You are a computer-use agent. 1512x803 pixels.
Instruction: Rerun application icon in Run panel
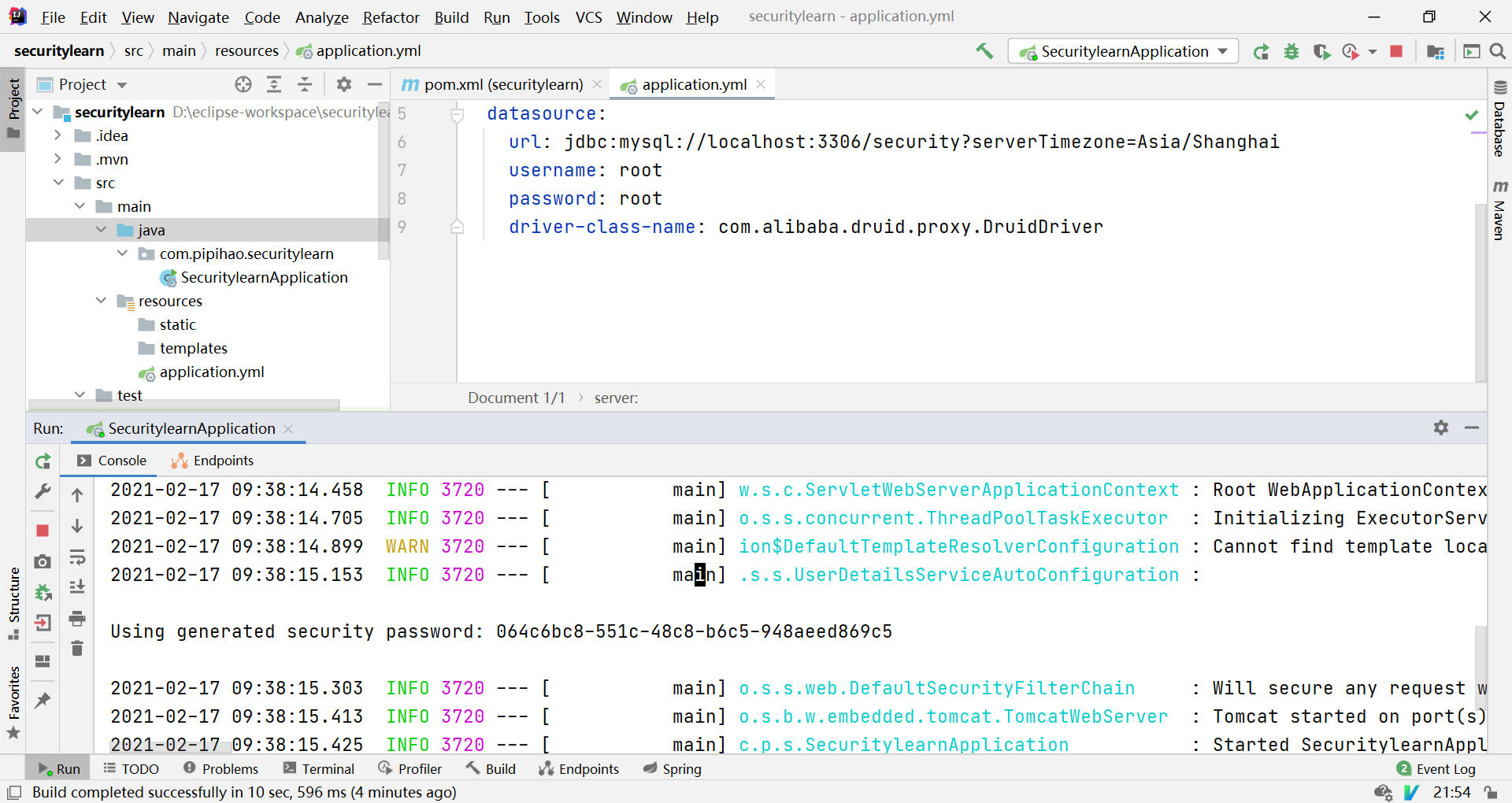click(43, 461)
